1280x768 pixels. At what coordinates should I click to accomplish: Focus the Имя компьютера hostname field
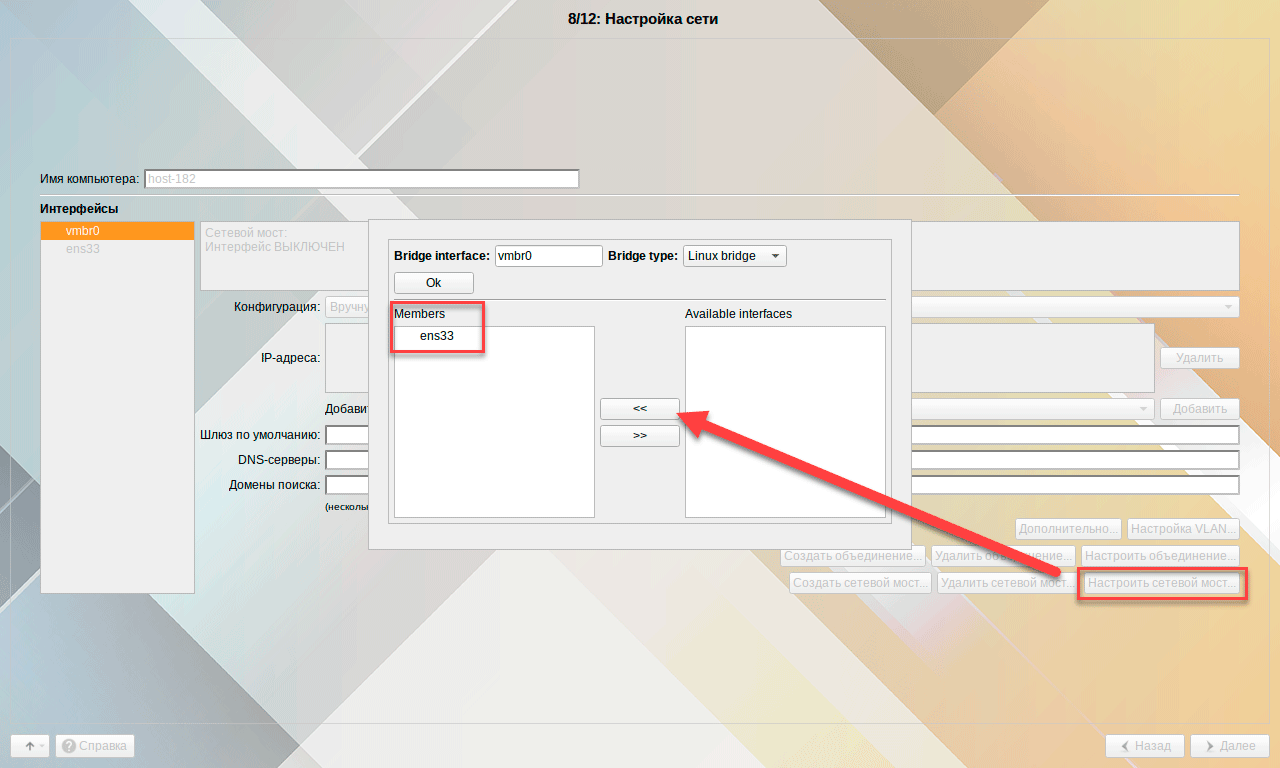point(362,179)
